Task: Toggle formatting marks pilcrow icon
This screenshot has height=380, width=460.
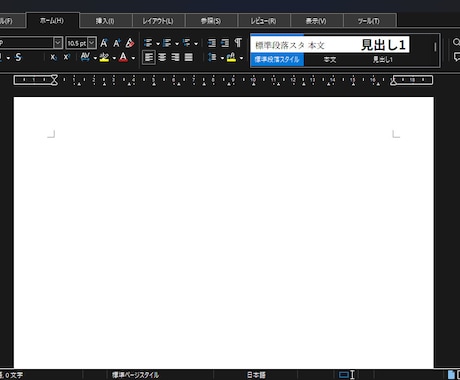Action: click(x=238, y=43)
